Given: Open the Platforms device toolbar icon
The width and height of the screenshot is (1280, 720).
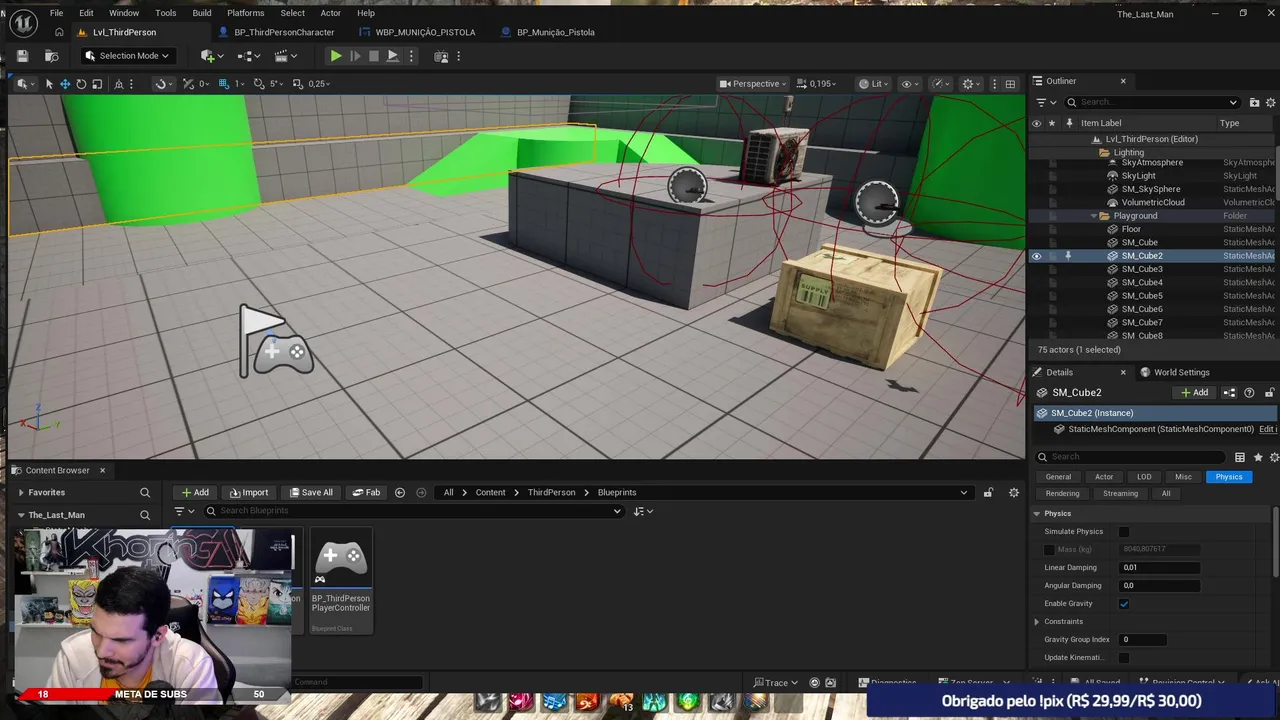Looking at the screenshot, I should point(441,56).
